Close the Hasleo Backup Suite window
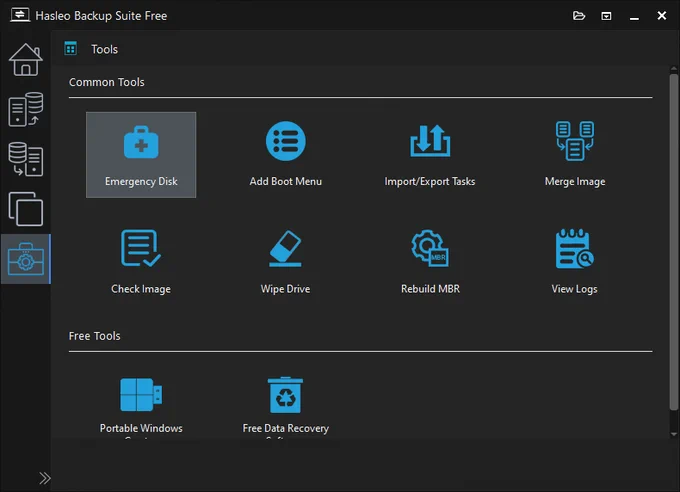Viewport: 680px width, 492px height. click(661, 16)
